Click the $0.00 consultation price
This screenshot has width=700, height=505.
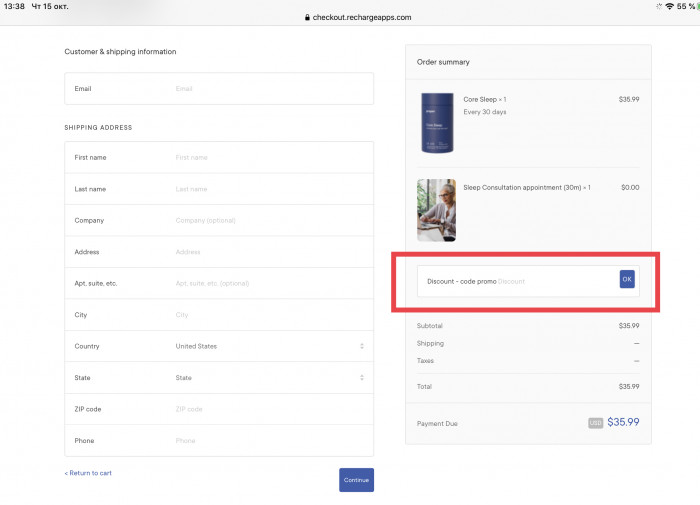pyautogui.click(x=630, y=188)
